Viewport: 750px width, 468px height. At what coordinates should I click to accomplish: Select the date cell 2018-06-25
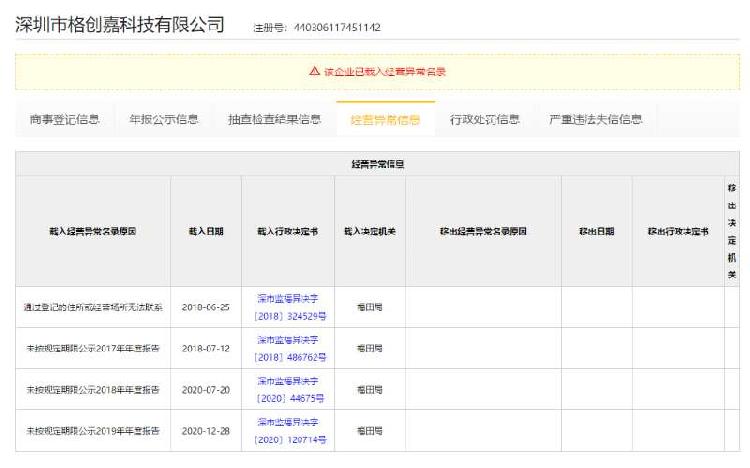point(206,307)
